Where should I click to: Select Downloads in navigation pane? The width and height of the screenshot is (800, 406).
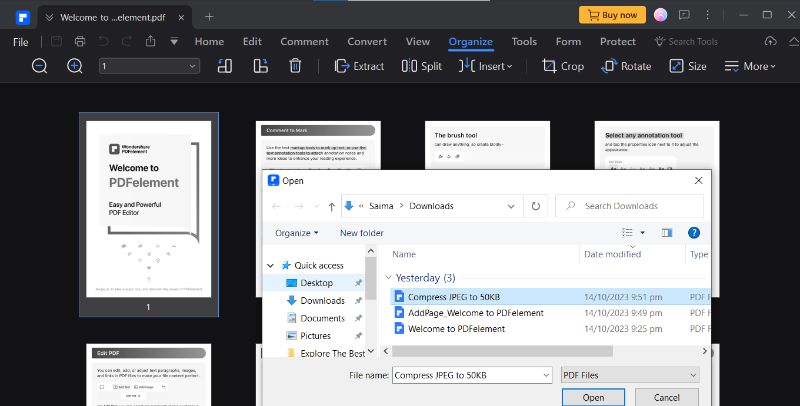click(x=322, y=300)
